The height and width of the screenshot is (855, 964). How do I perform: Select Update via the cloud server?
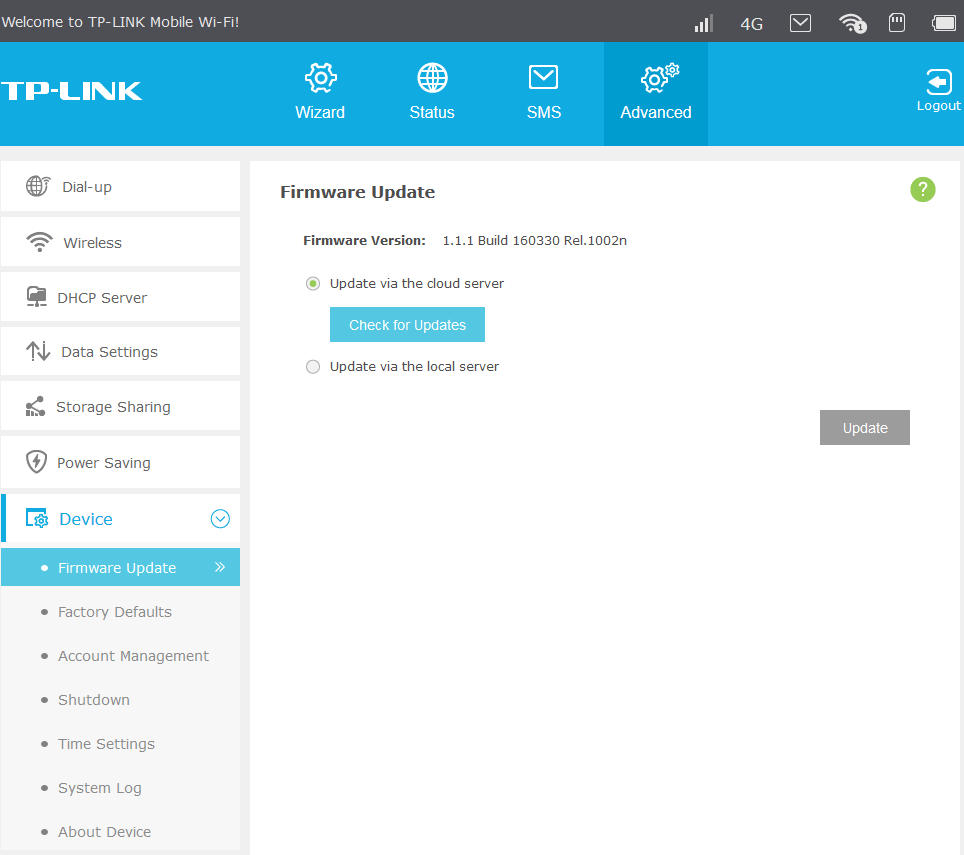[313, 283]
